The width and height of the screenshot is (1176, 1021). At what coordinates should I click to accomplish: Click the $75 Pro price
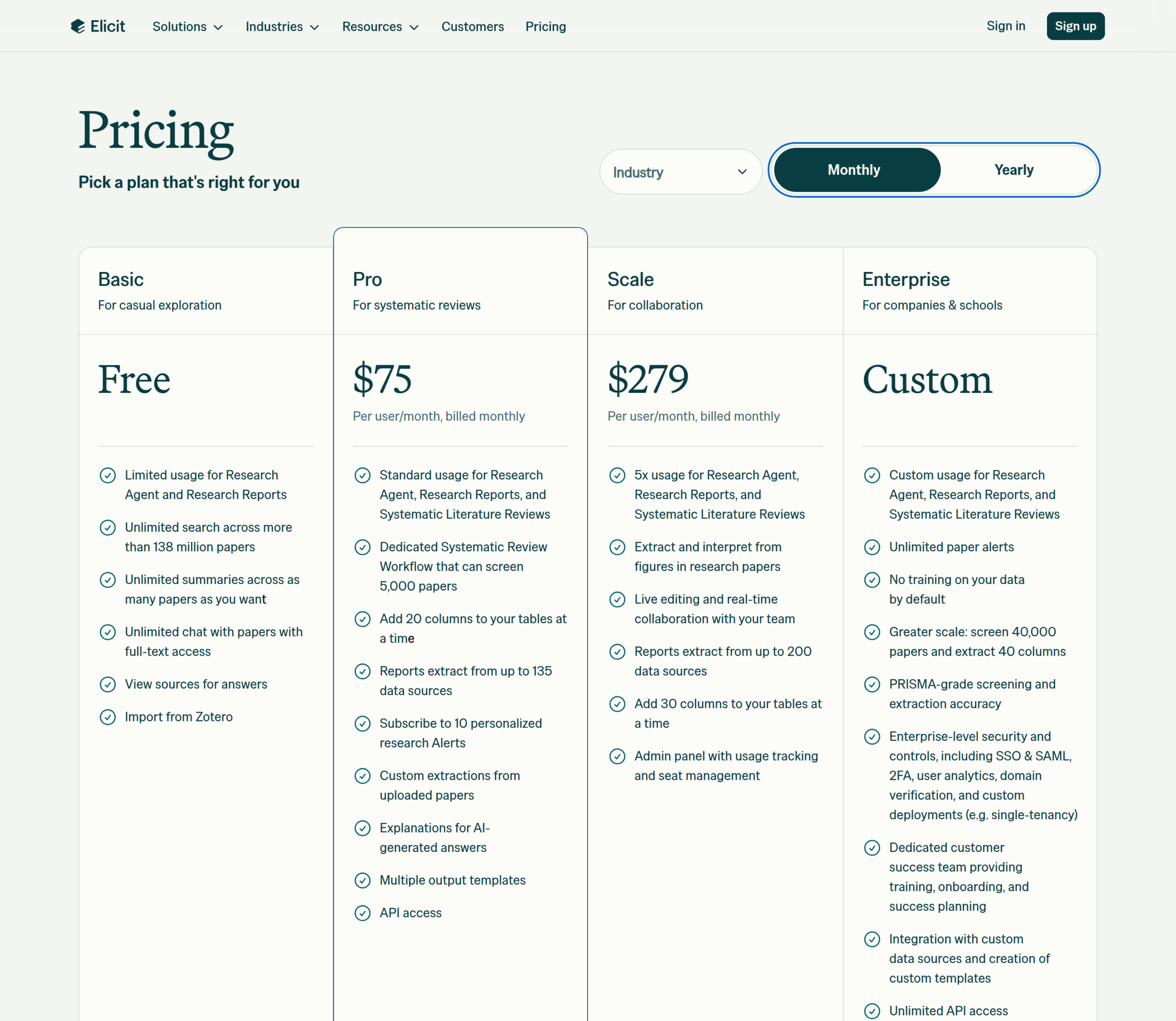(382, 380)
